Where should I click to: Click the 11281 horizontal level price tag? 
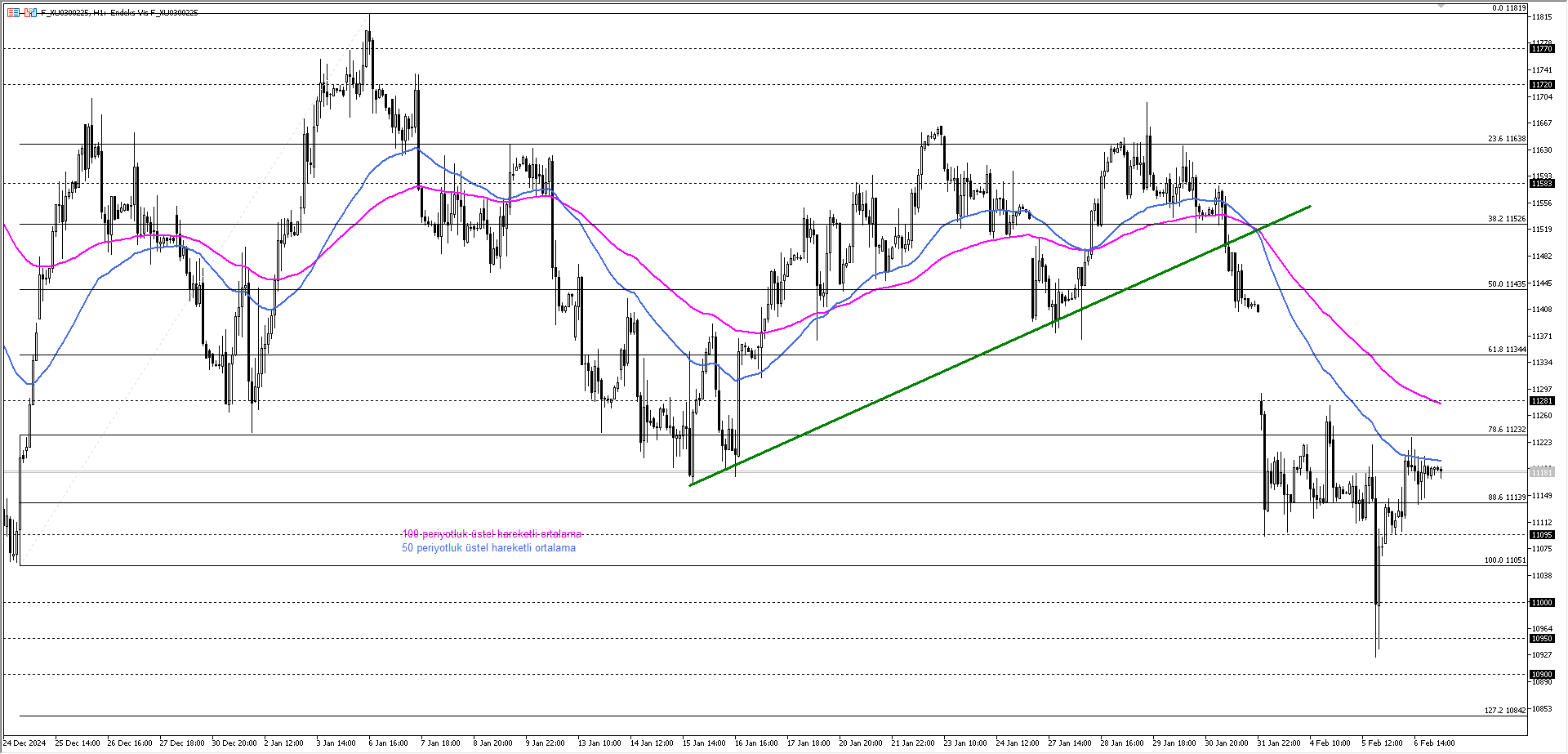(1542, 401)
